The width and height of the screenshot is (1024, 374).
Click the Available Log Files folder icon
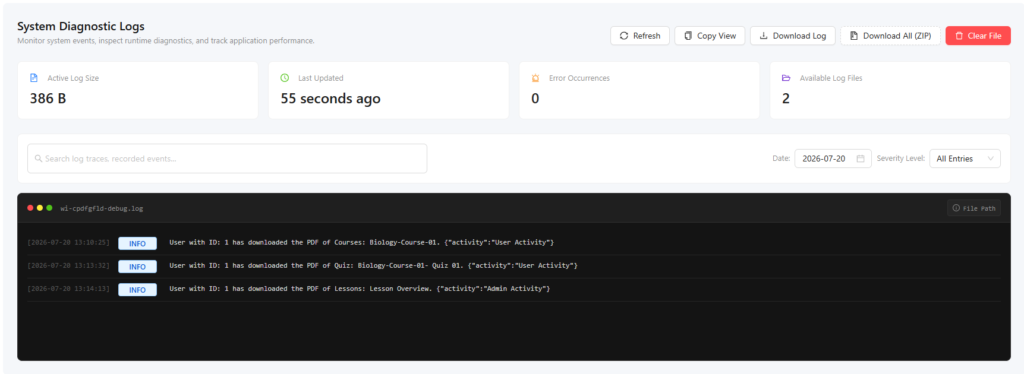tap(786, 78)
